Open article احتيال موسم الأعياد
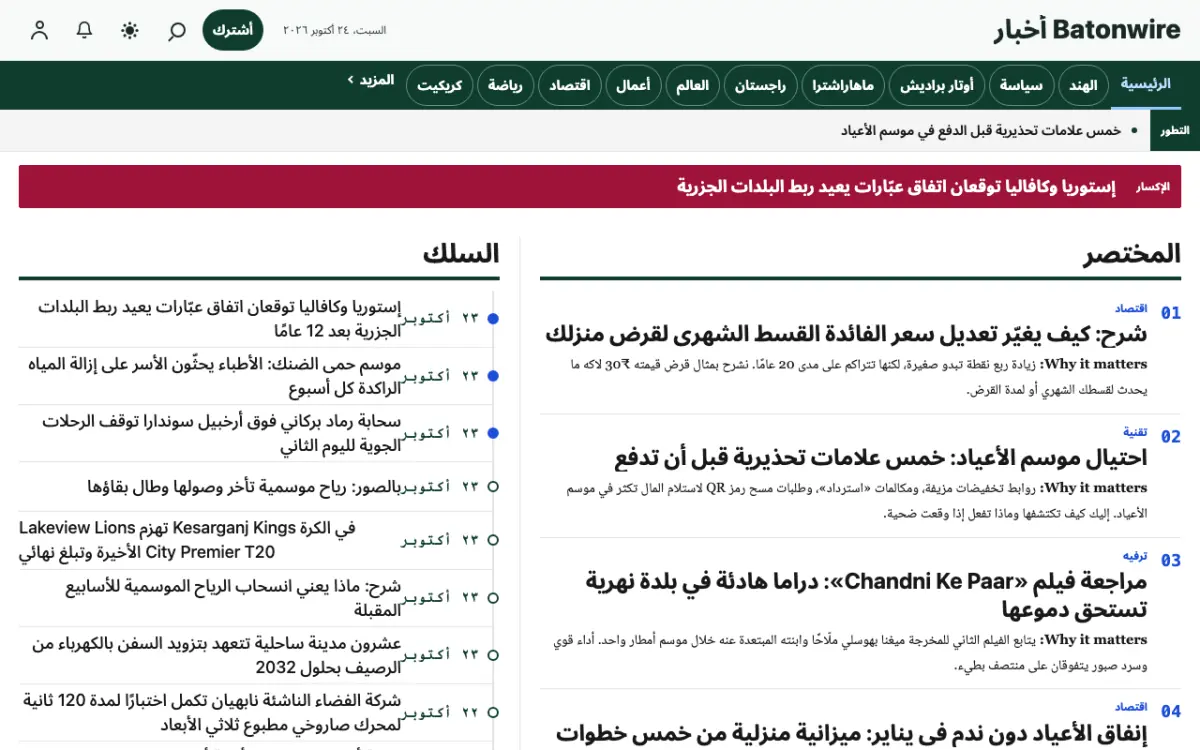The image size is (1200, 750). tap(881, 459)
